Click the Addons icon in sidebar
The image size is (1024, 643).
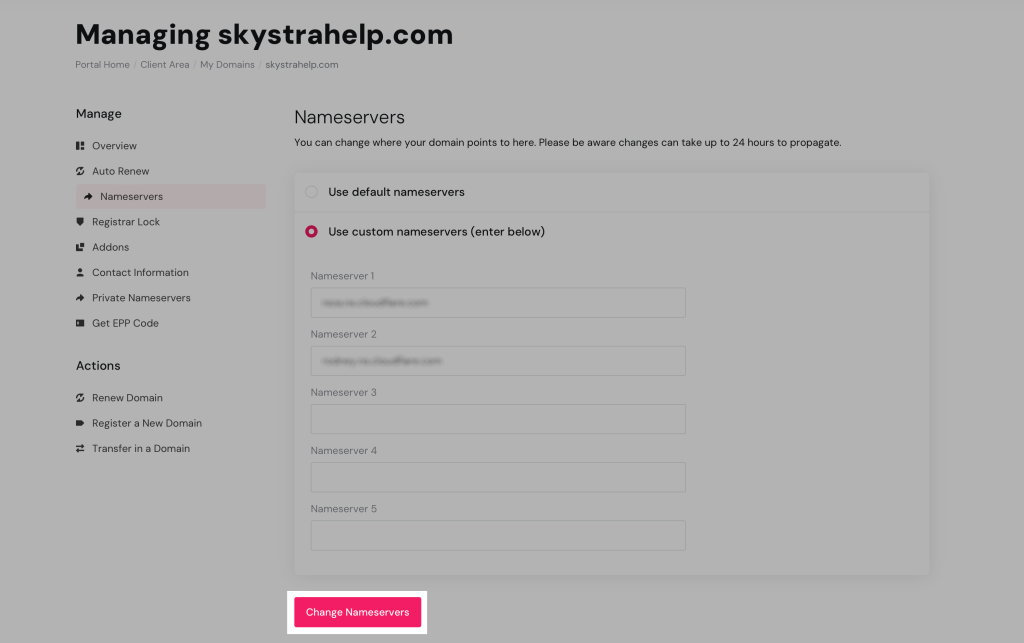(80, 247)
